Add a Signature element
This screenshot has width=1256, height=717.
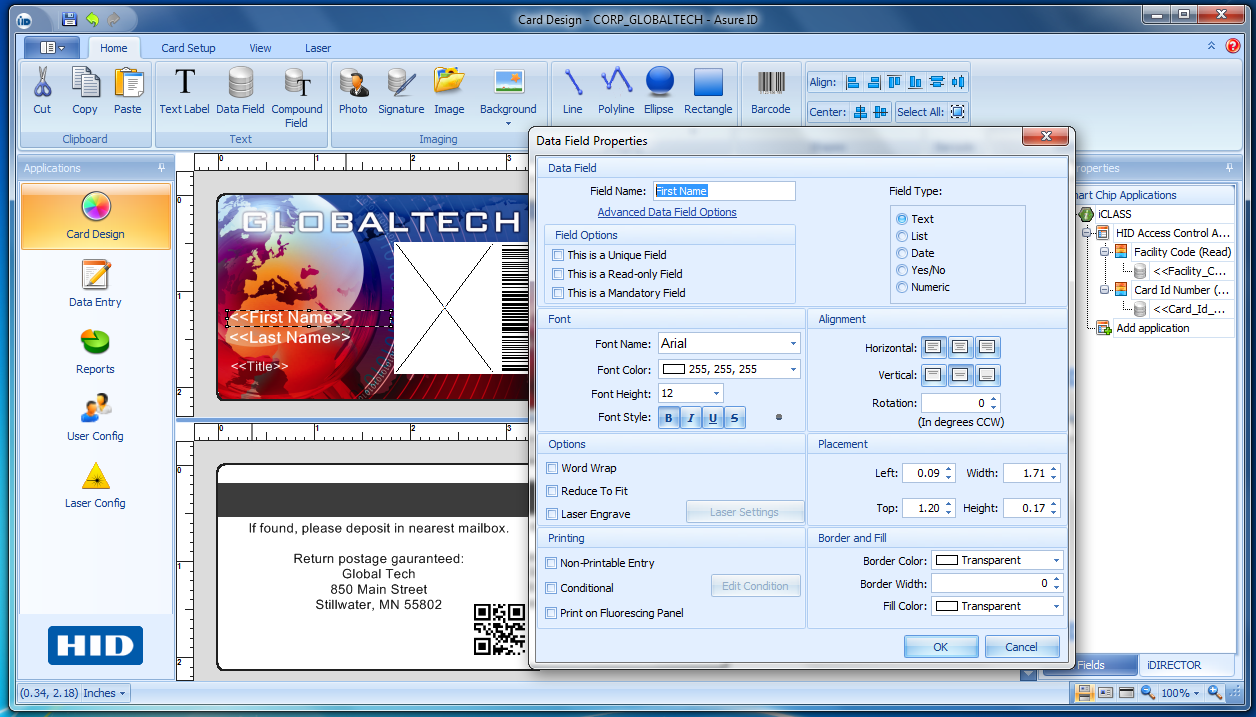point(401,91)
